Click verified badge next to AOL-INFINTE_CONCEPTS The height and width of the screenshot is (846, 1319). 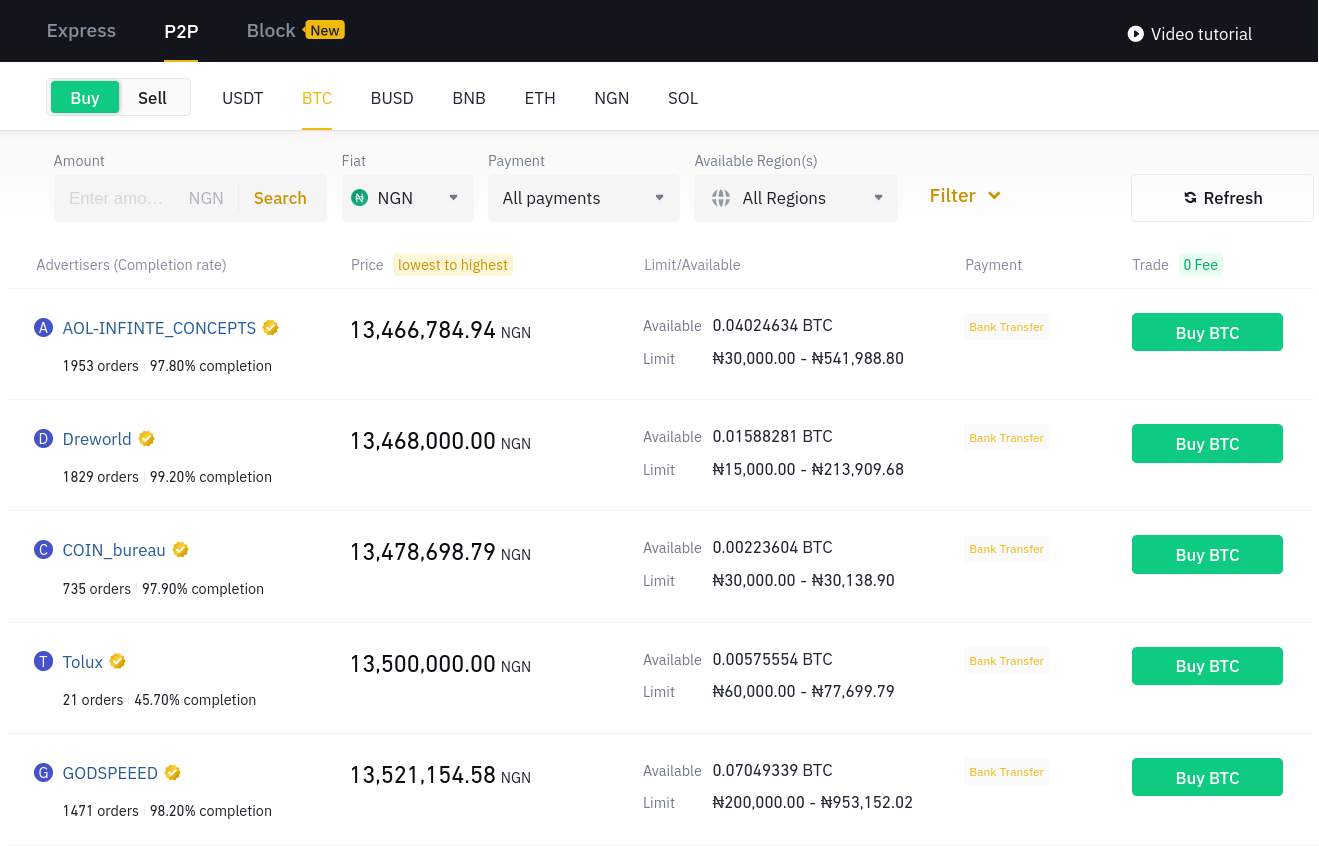(x=270, y=328)
